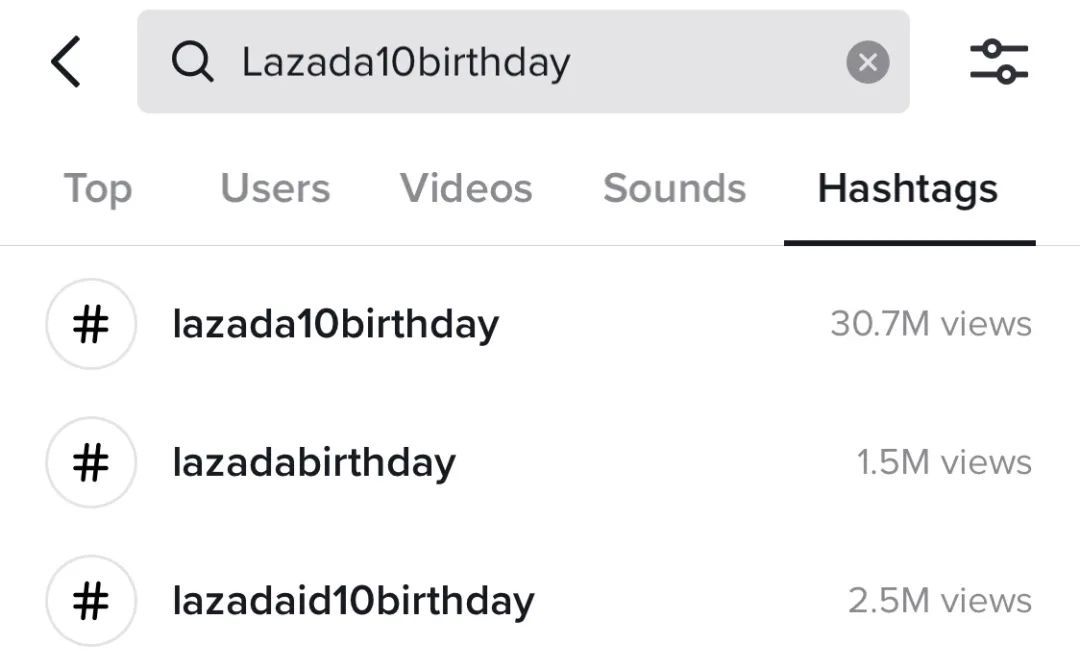Clear the search query with the X icon
This screenshot has height=669, width=1080.
[x=868, y=61]
